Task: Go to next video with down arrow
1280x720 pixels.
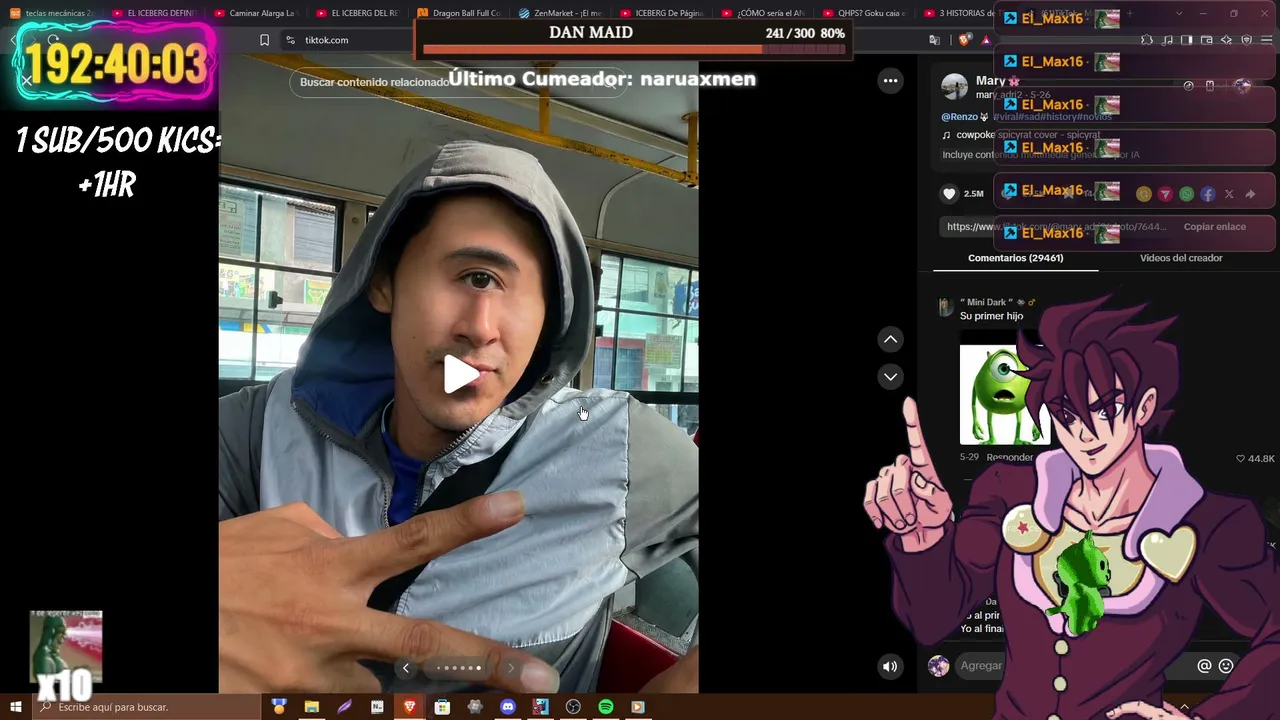Action: (890, 377)
